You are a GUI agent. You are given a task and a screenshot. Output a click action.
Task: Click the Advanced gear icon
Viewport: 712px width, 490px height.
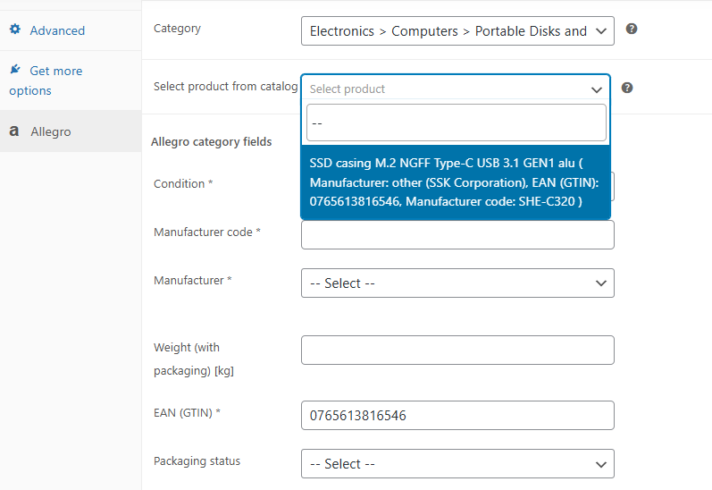pyautogui.click(x=15, y=29)
